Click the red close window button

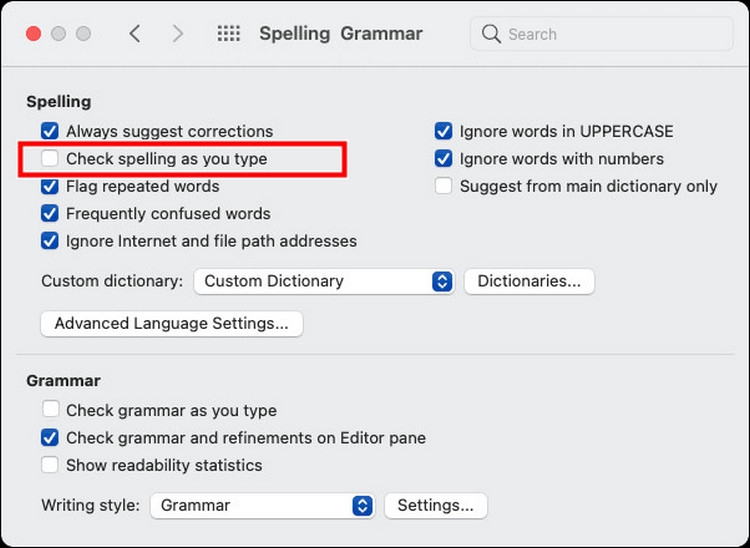33,34
